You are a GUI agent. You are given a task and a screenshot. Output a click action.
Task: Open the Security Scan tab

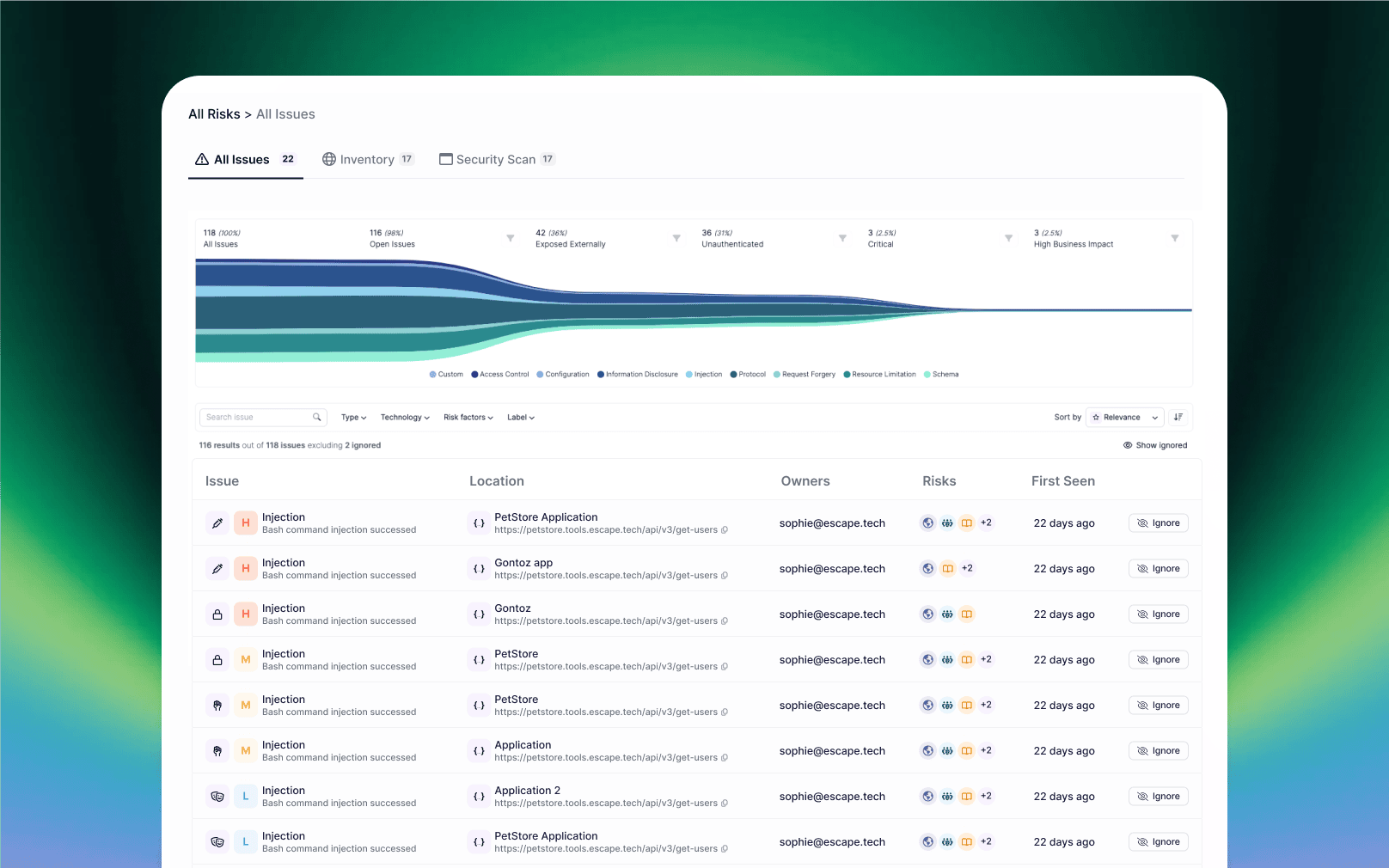tap(497, 160)
